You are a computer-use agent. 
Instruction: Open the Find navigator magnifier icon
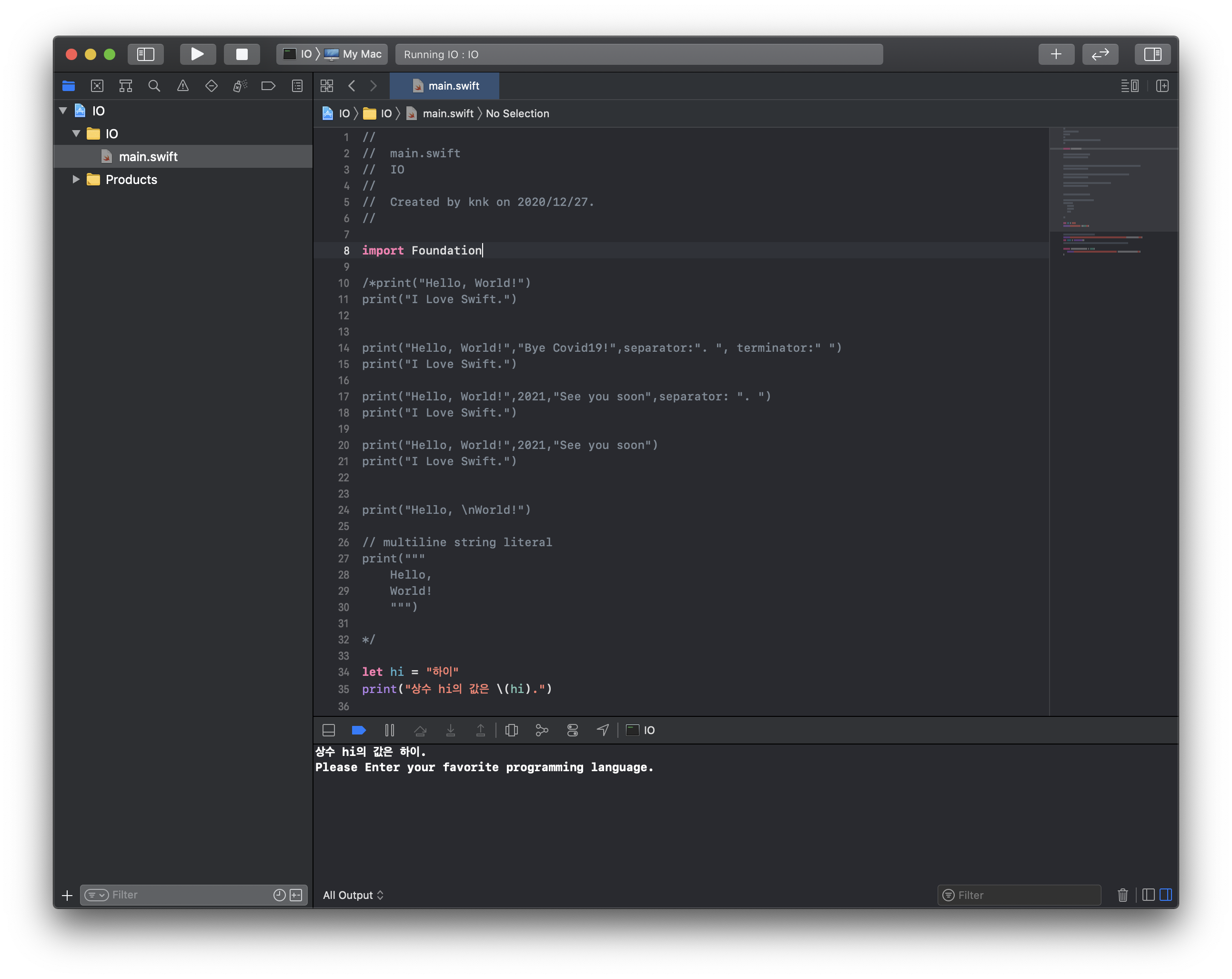(154, 86)
